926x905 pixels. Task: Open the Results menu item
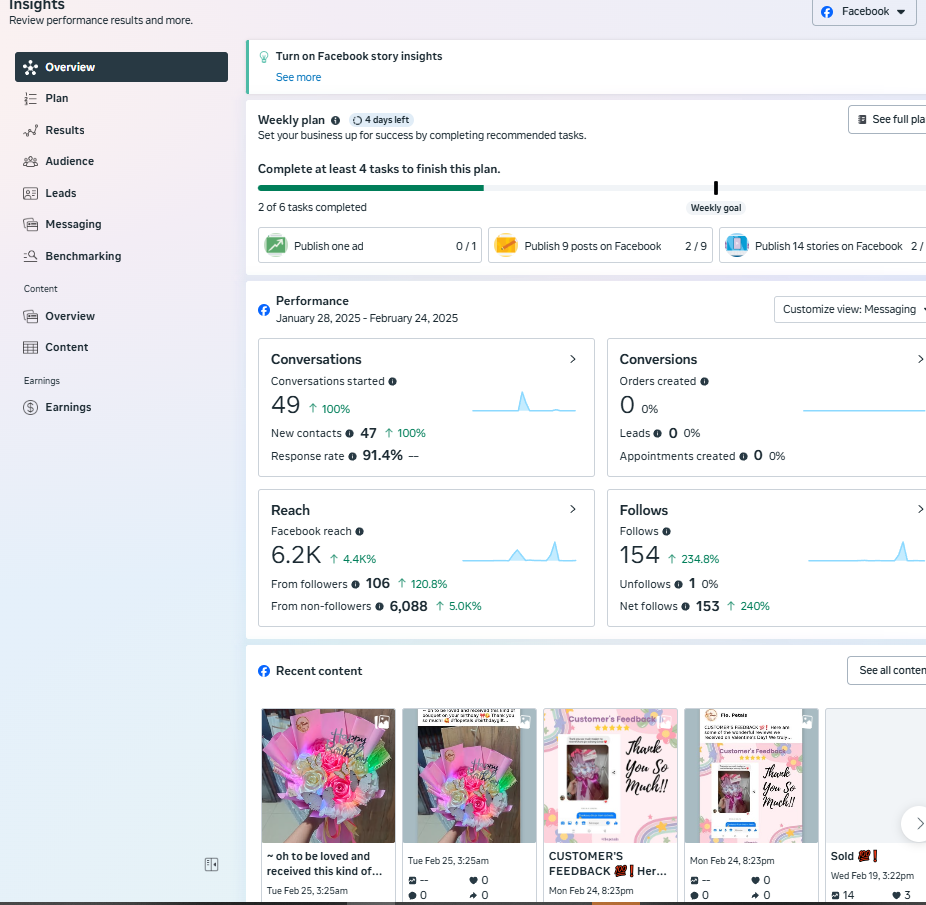point(121,131)
